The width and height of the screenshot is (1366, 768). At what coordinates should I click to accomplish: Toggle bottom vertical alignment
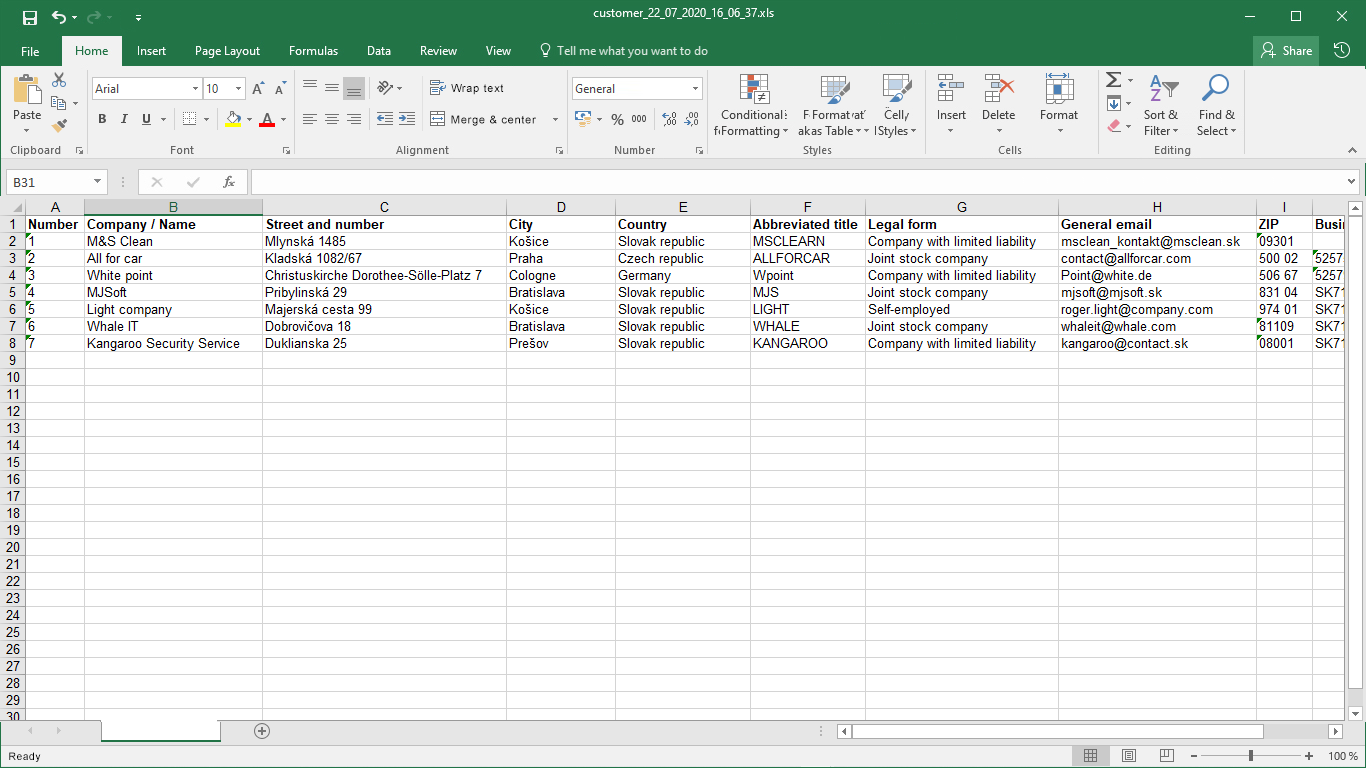[354, 89]
